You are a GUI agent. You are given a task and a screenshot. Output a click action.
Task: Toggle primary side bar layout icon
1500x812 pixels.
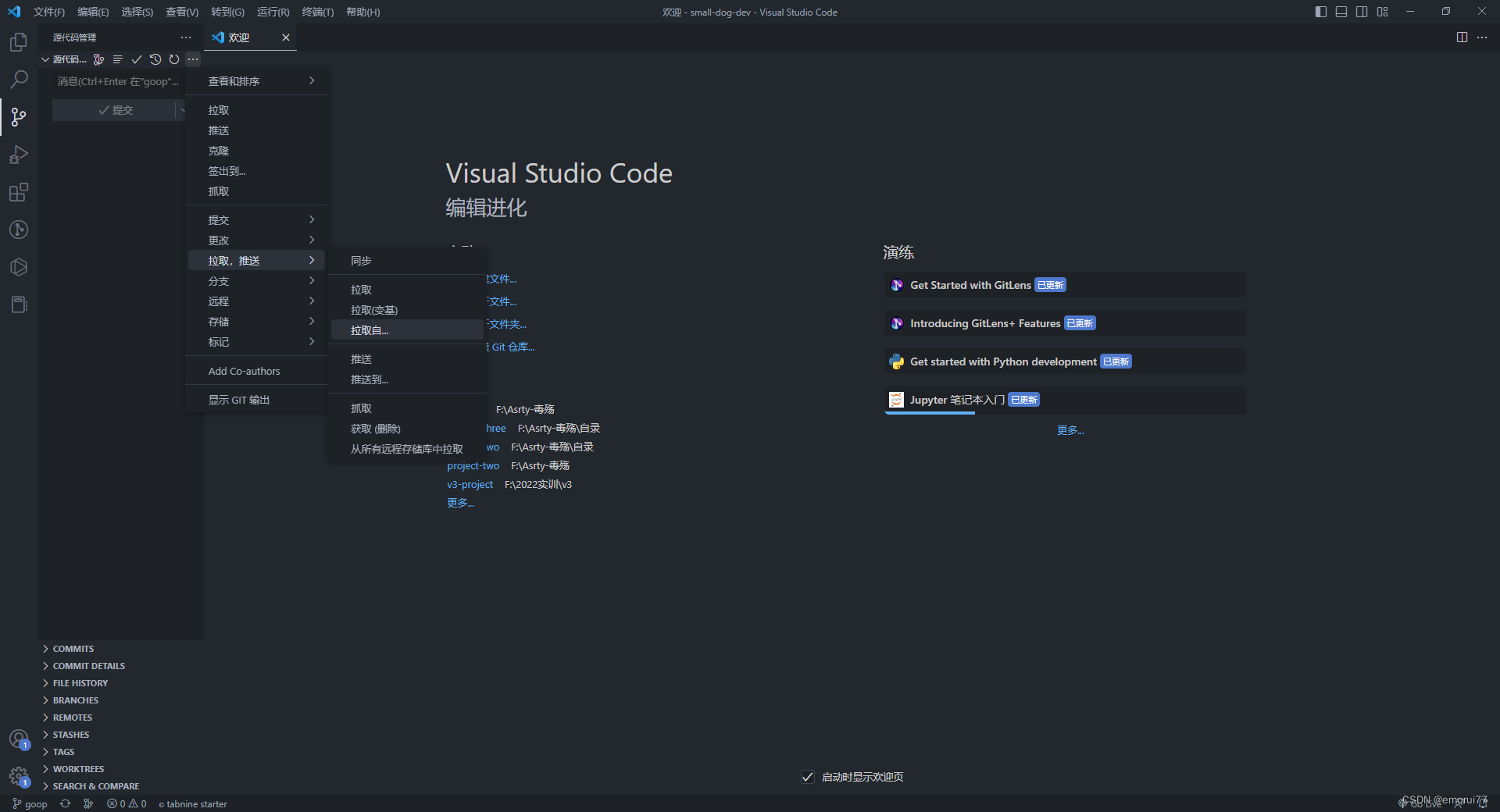click(1321, 12)
